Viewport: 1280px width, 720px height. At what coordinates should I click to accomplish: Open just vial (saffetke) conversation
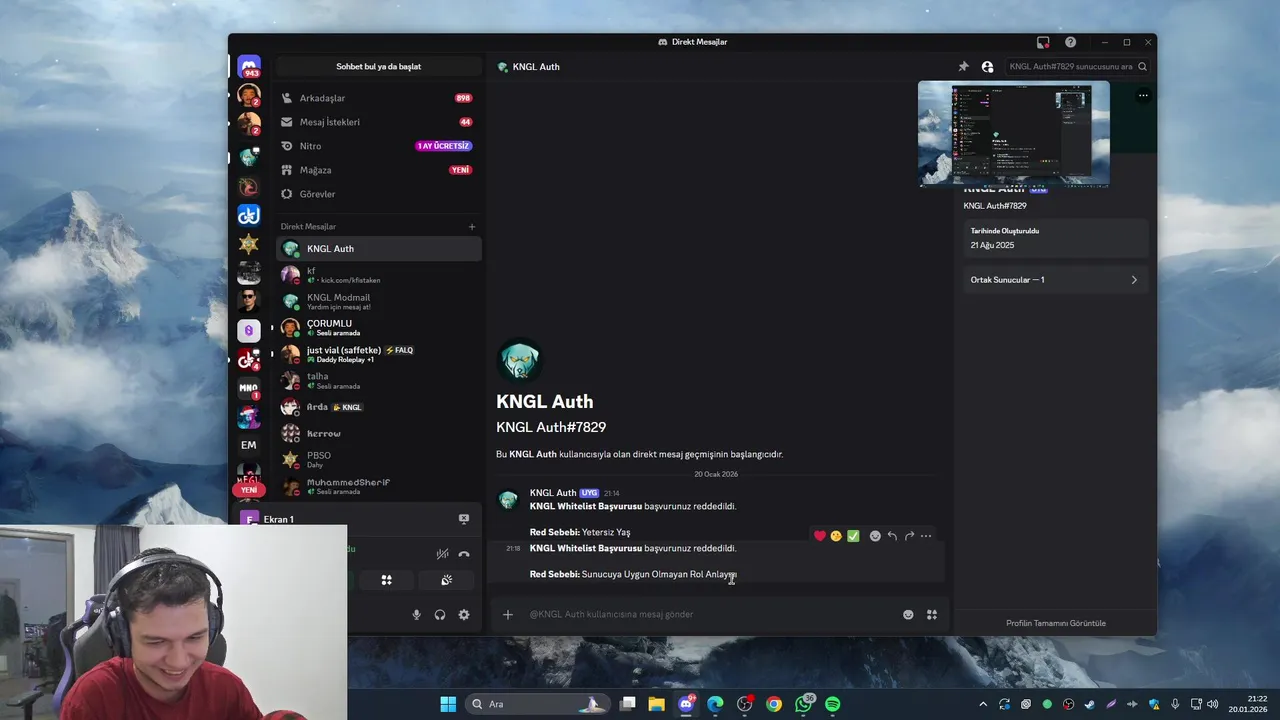pyautogui.click(x=378, y=354)
